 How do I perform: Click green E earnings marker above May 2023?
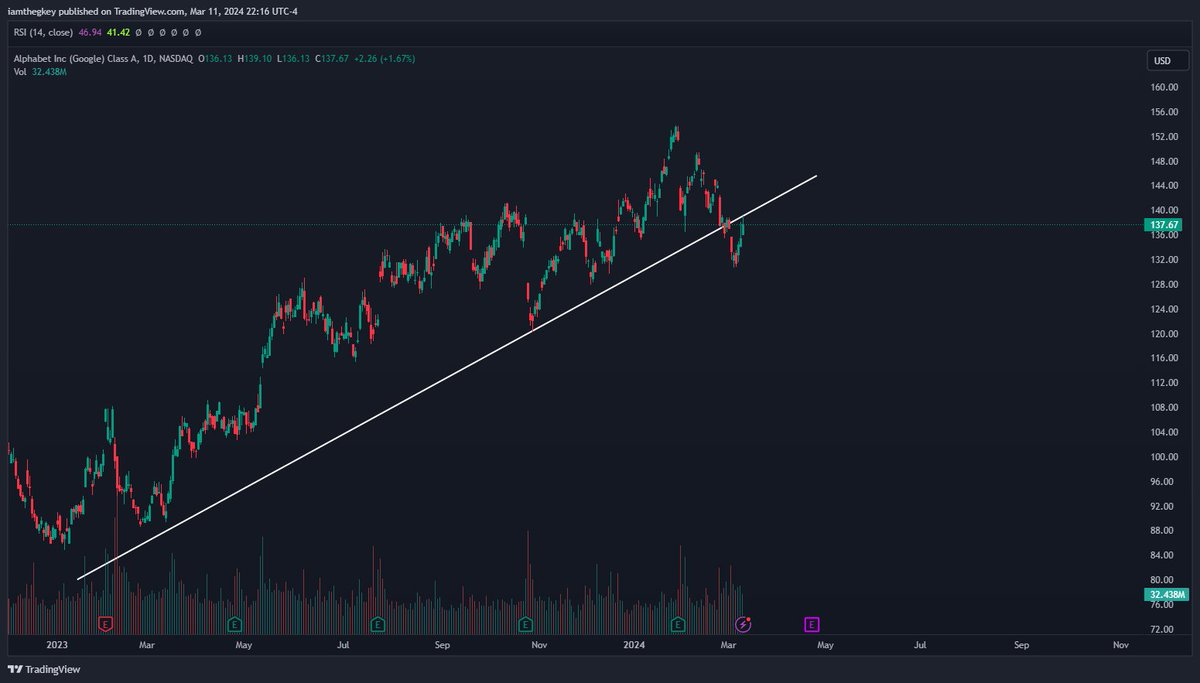pos(234,625)
